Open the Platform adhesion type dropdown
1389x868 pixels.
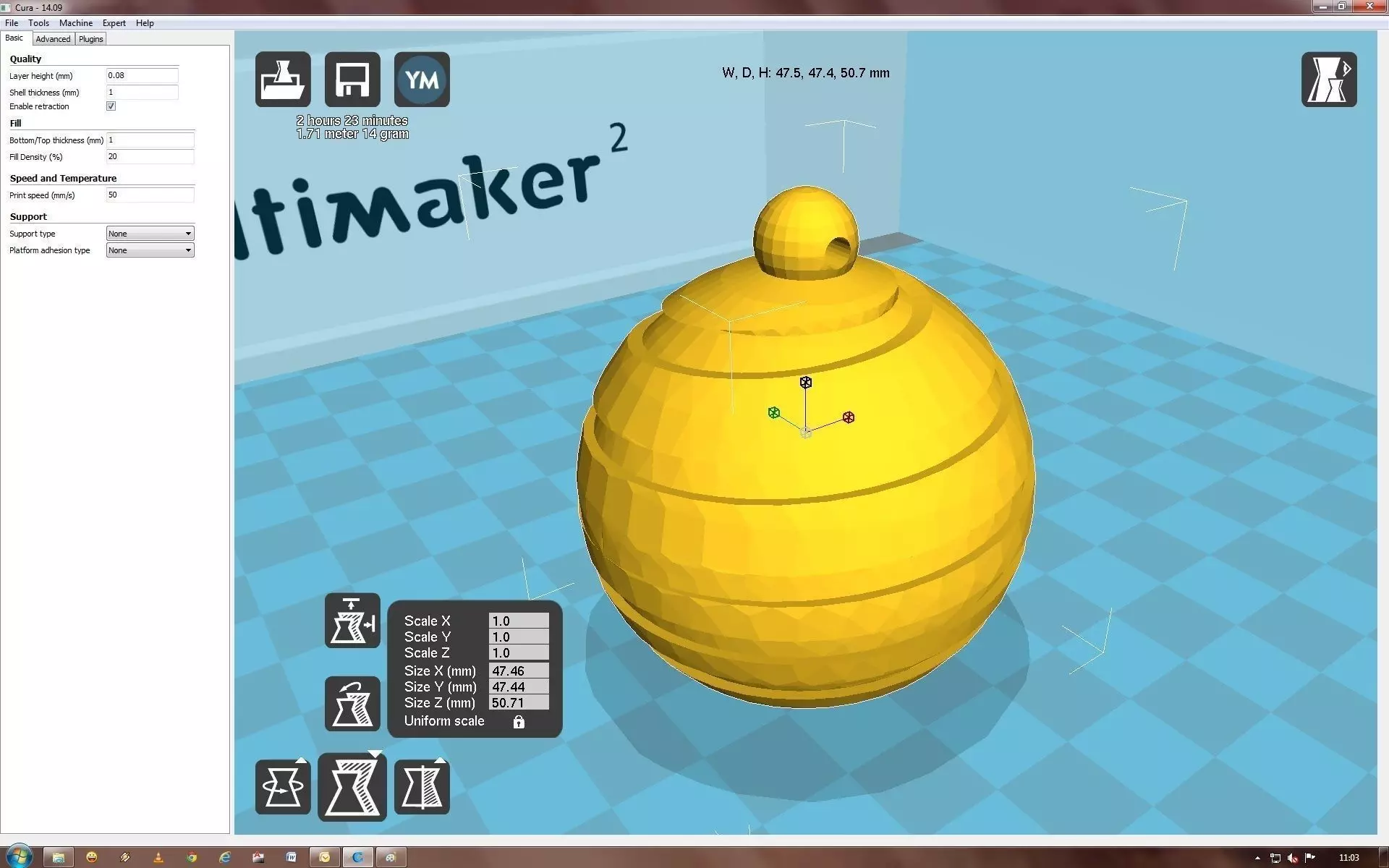click(x=150, y=250)
